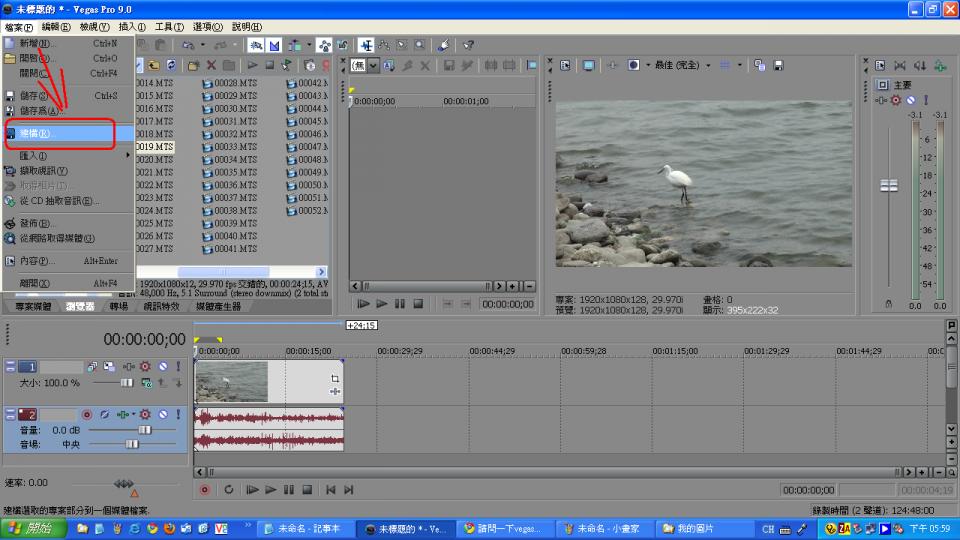Viewport: 960px width, 540px height.
Task: Select 儲存為 (Save As) in File menu
Action: [40, 110]
